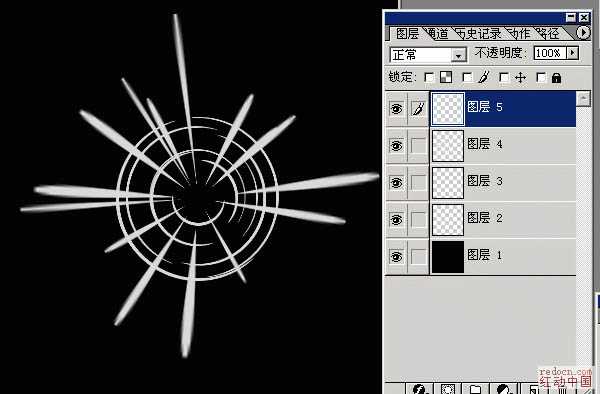This screenshot has width=600, height=394.
Task: Switch to the 历史记录 tab
Action: [479, 34]
